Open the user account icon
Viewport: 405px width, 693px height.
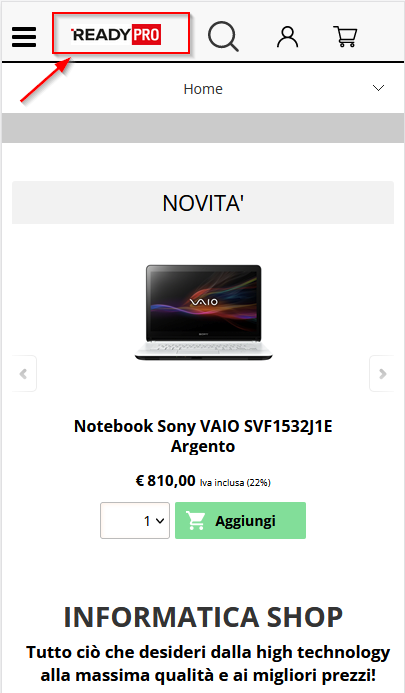(x=287, y=37)
